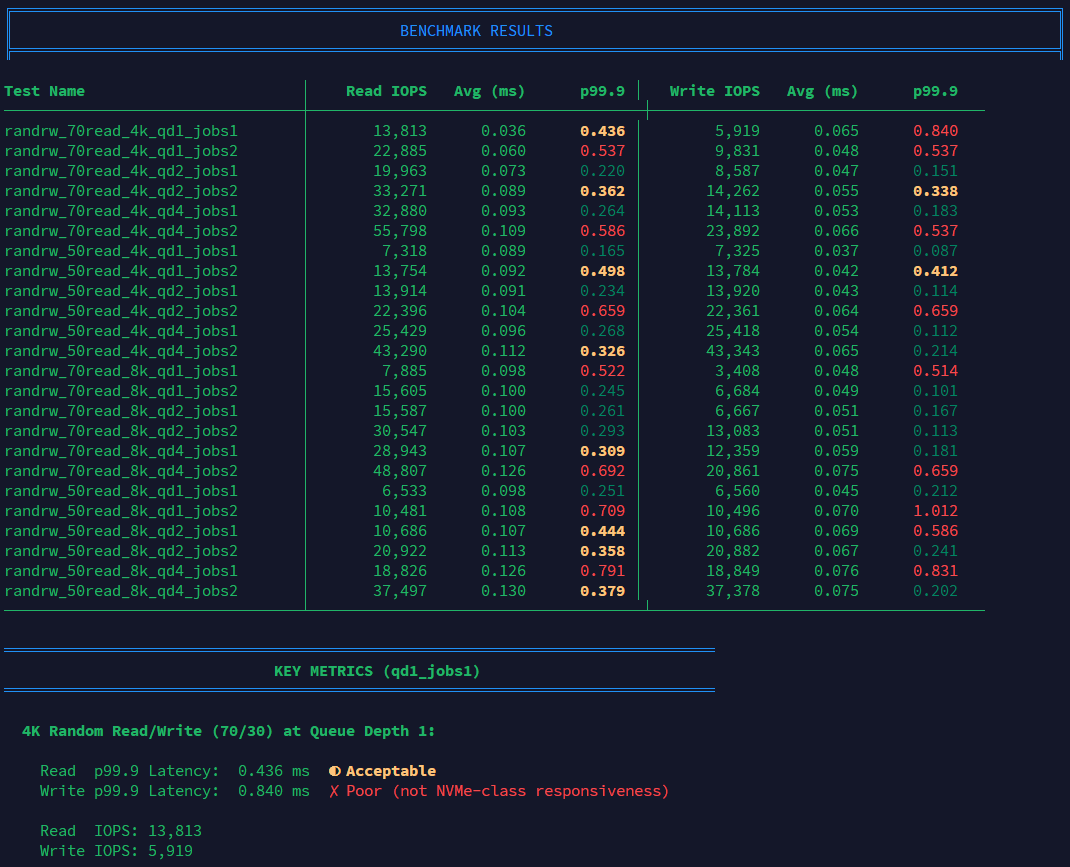Screen dimensions: 1070x867
Task: Select test name randrw_50read_8k_qd1_jobs1
Action: (121, 491)
